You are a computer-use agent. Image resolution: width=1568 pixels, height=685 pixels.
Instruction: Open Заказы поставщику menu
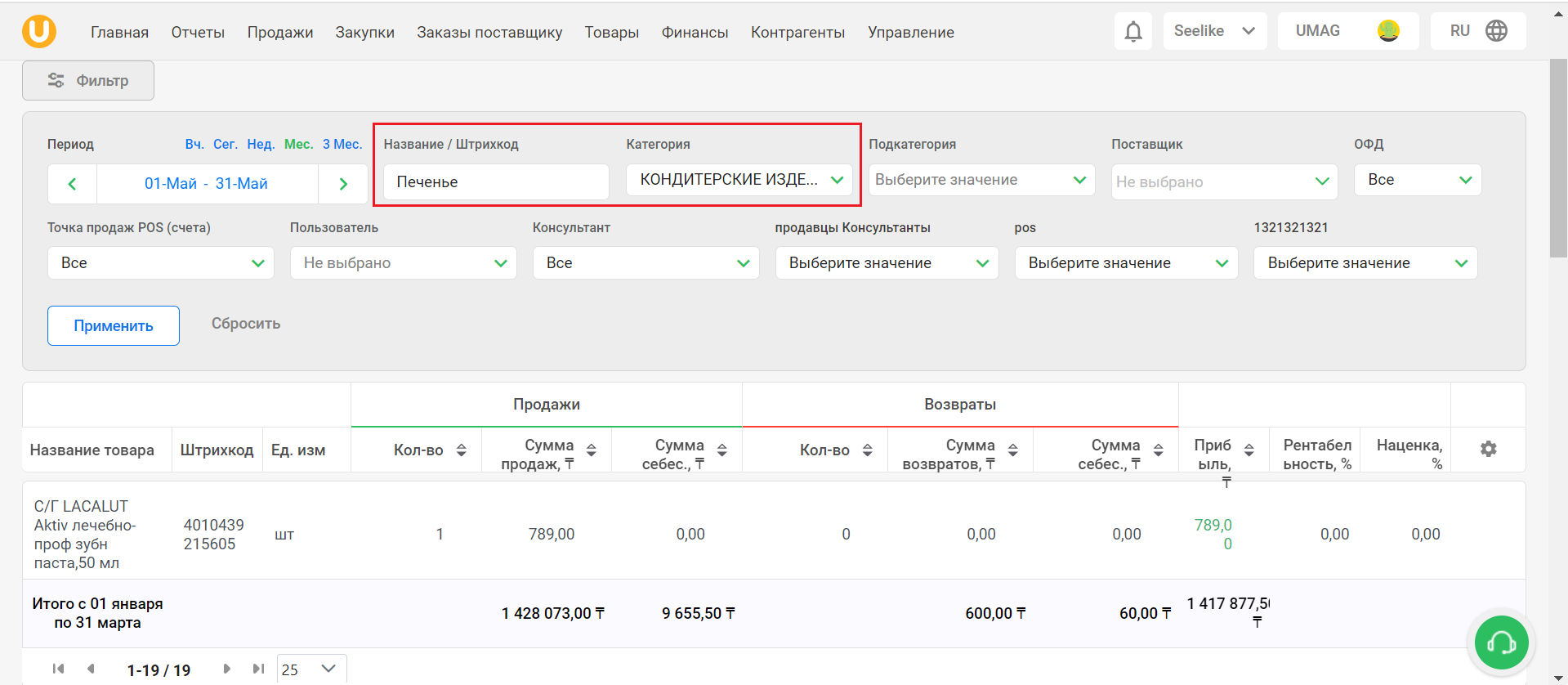[x=489, y=32]
